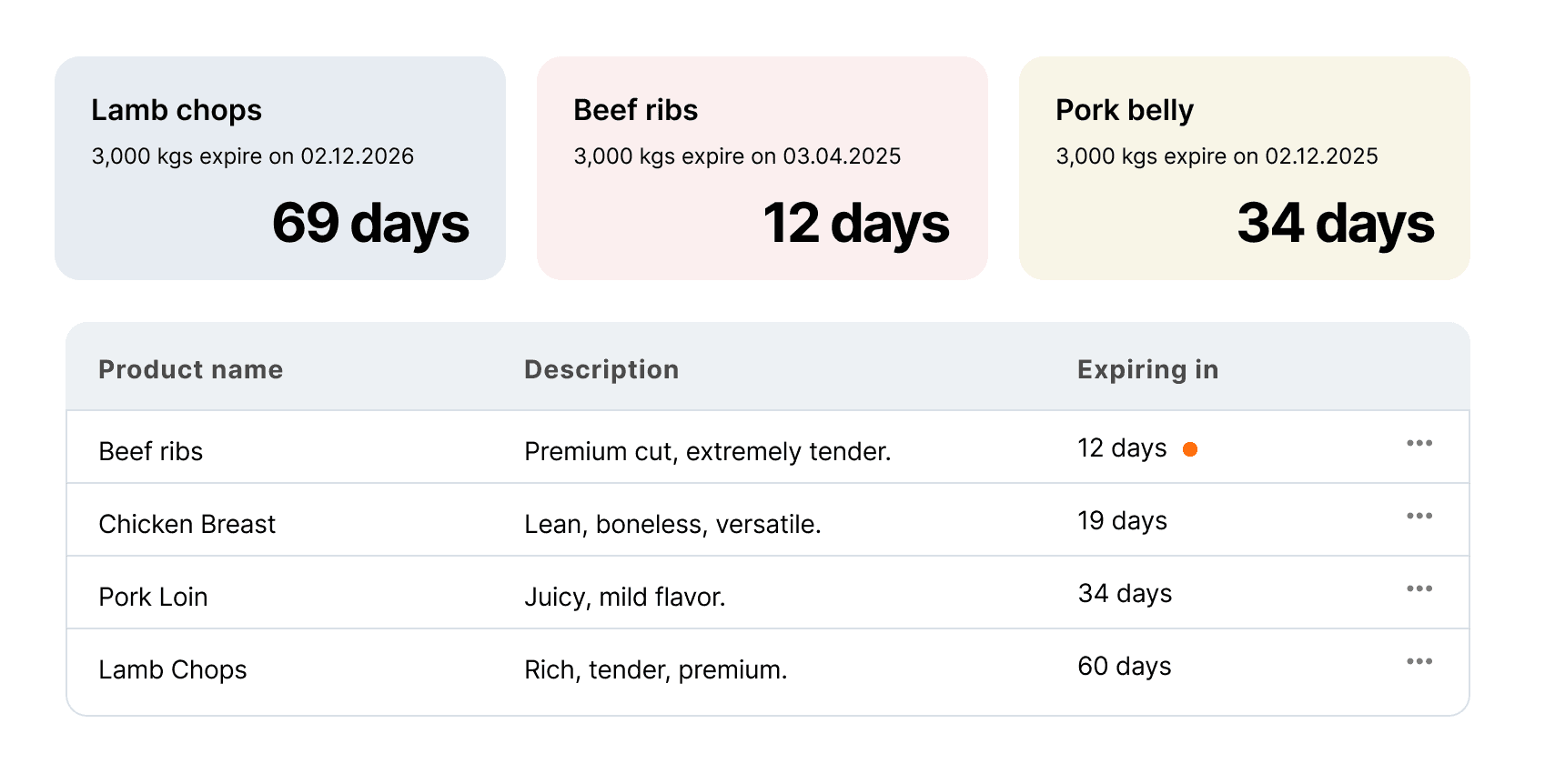1545x784 pixels.
Task: Open more options for Chicken Breast row
Action: point(1419,516)
